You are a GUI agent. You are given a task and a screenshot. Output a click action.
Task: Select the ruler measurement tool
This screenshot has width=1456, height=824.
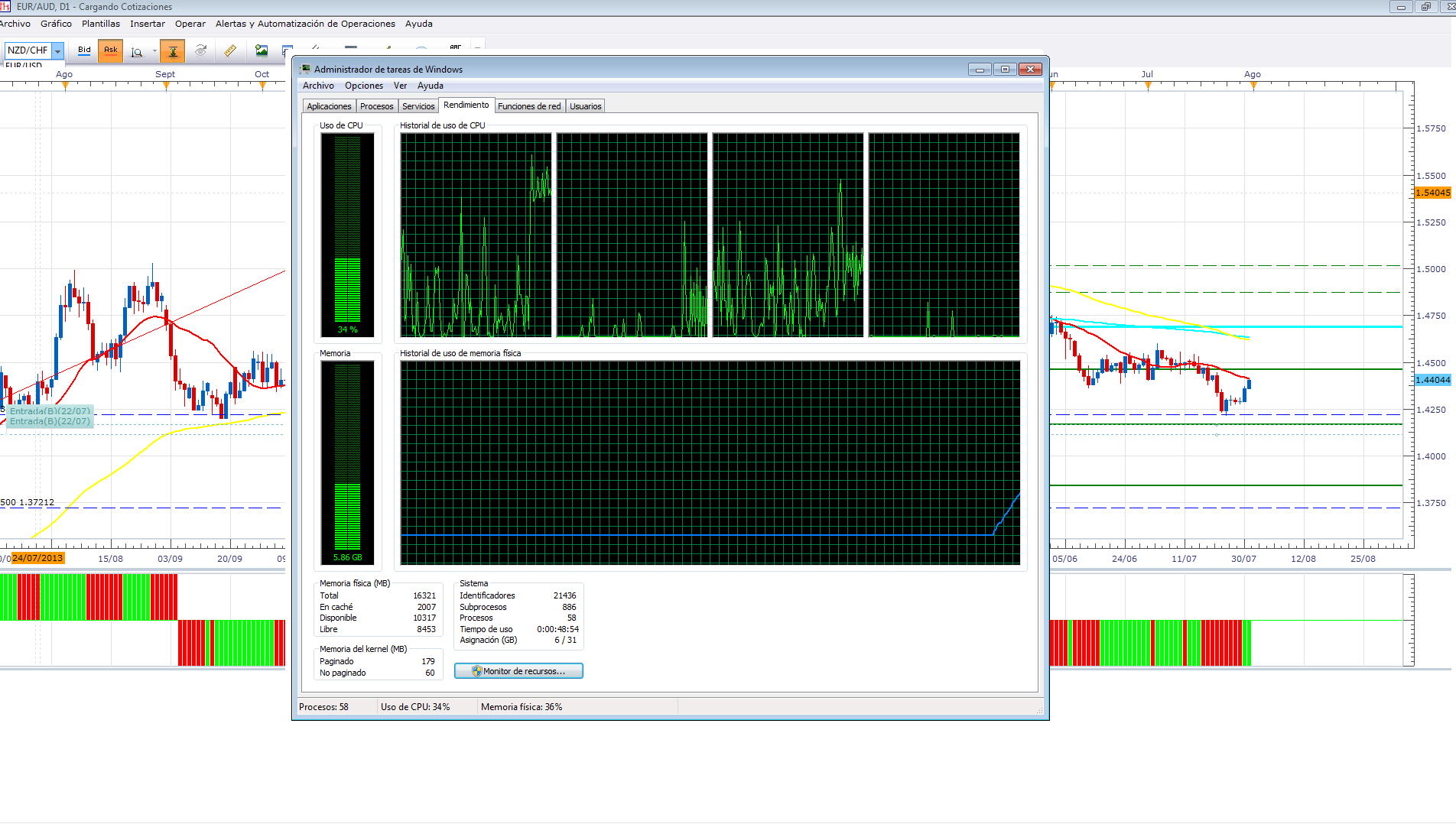point(229,50)
